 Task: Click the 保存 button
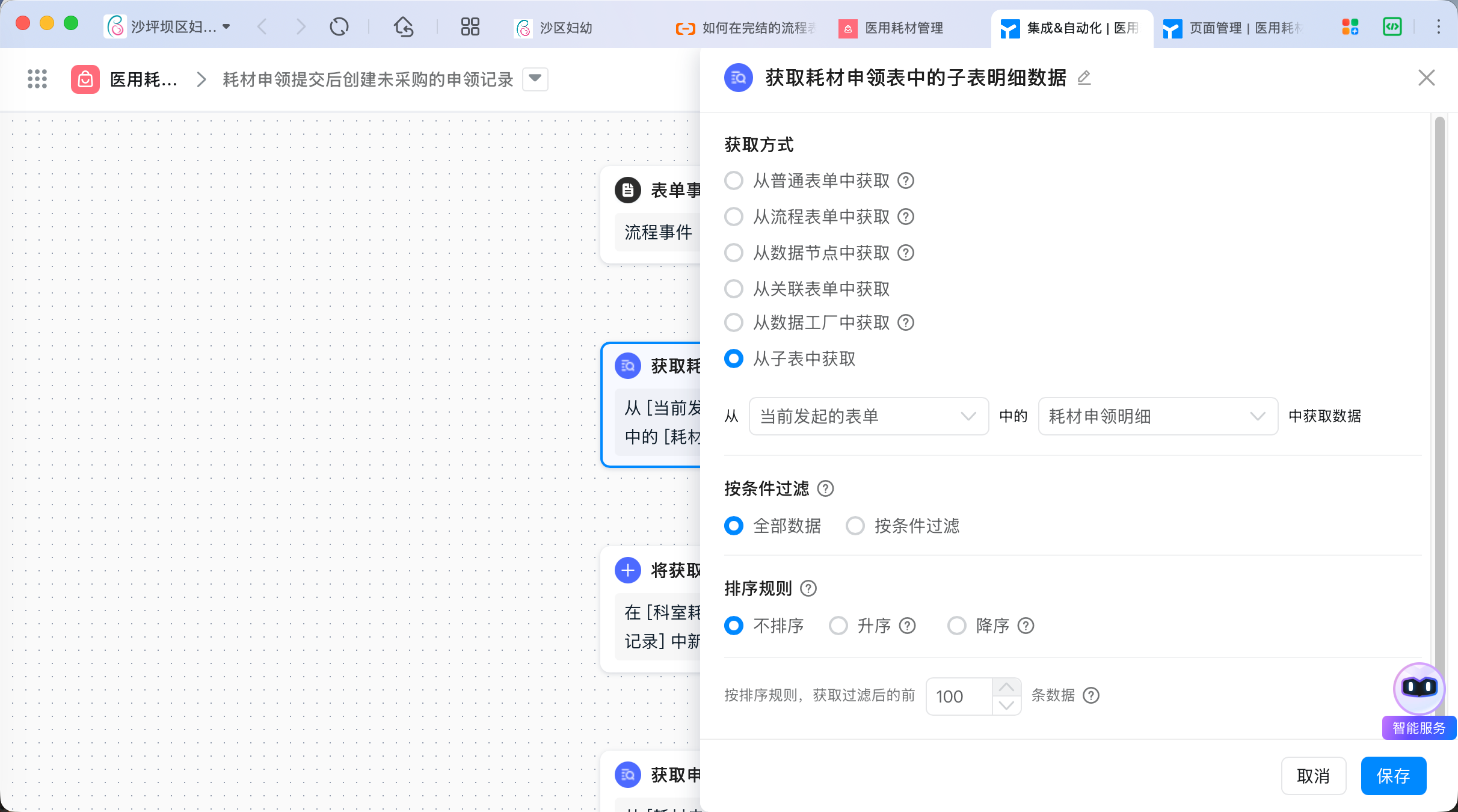[1393, 776]
